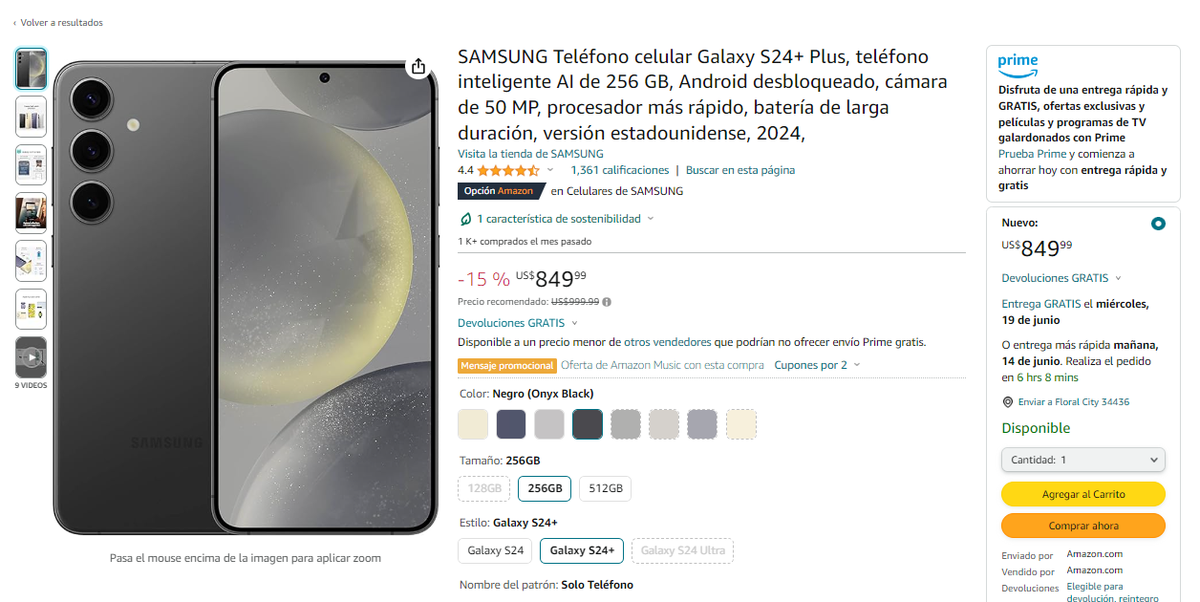
Task: Select the Nuevo purchase option radio button
Action: pyautogui.click(x=1158, y=224)
